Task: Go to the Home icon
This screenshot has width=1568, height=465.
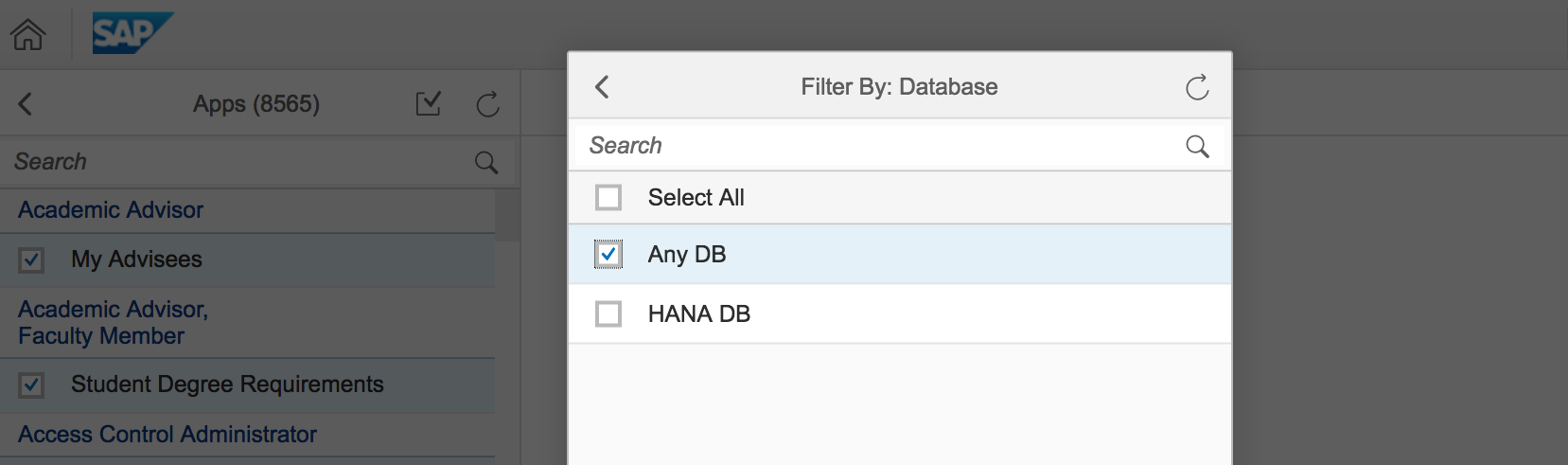Action: click(28, 35)
